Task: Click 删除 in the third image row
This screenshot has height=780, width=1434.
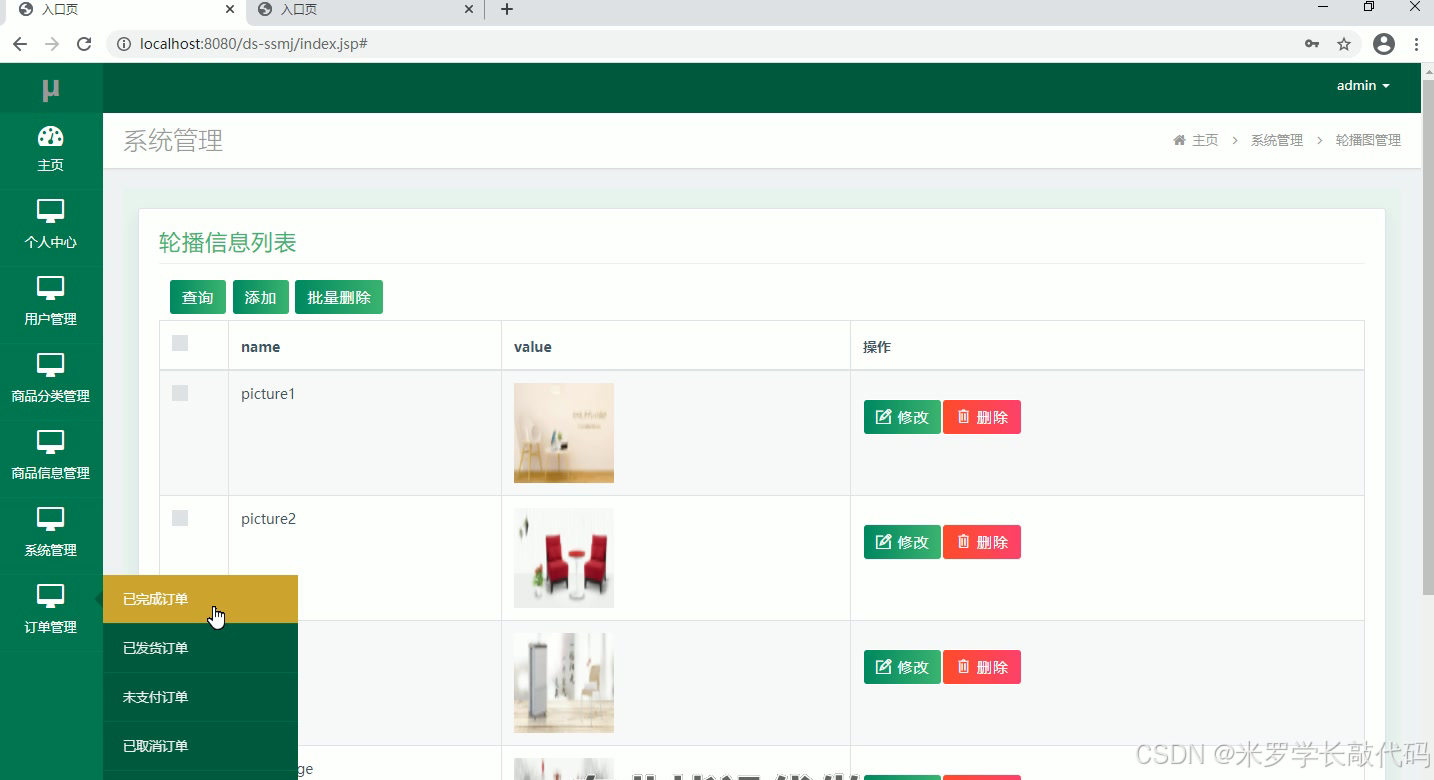Action: 982,667
